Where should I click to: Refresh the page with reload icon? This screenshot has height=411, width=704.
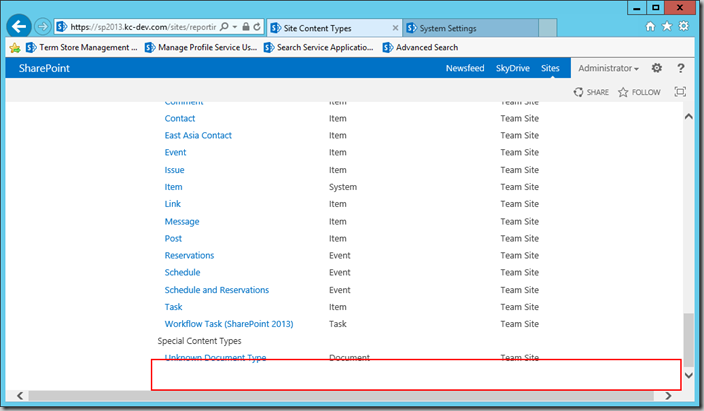pyautogui.click(x=257, y=27)
